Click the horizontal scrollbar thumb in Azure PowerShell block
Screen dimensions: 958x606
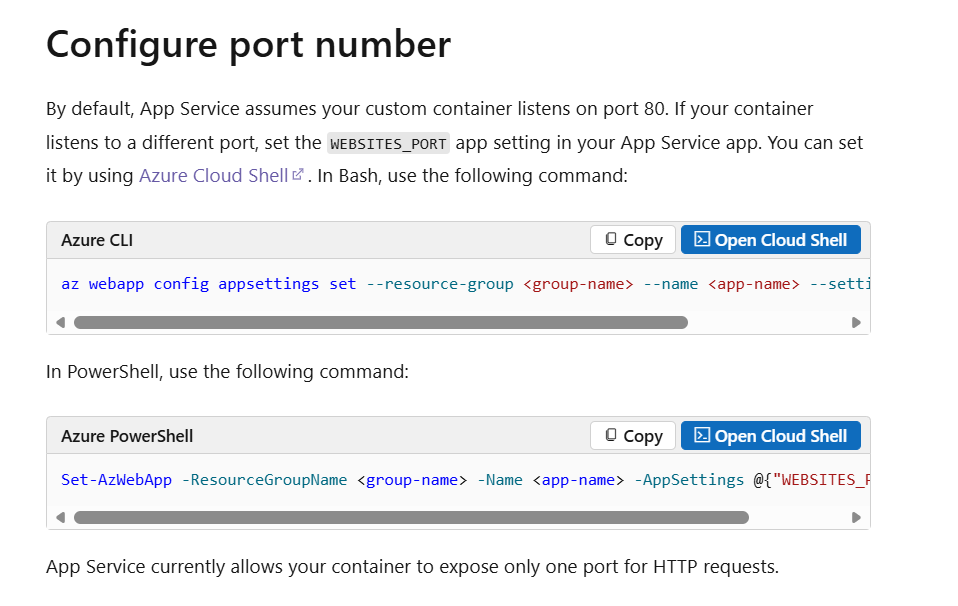[411, 517]
